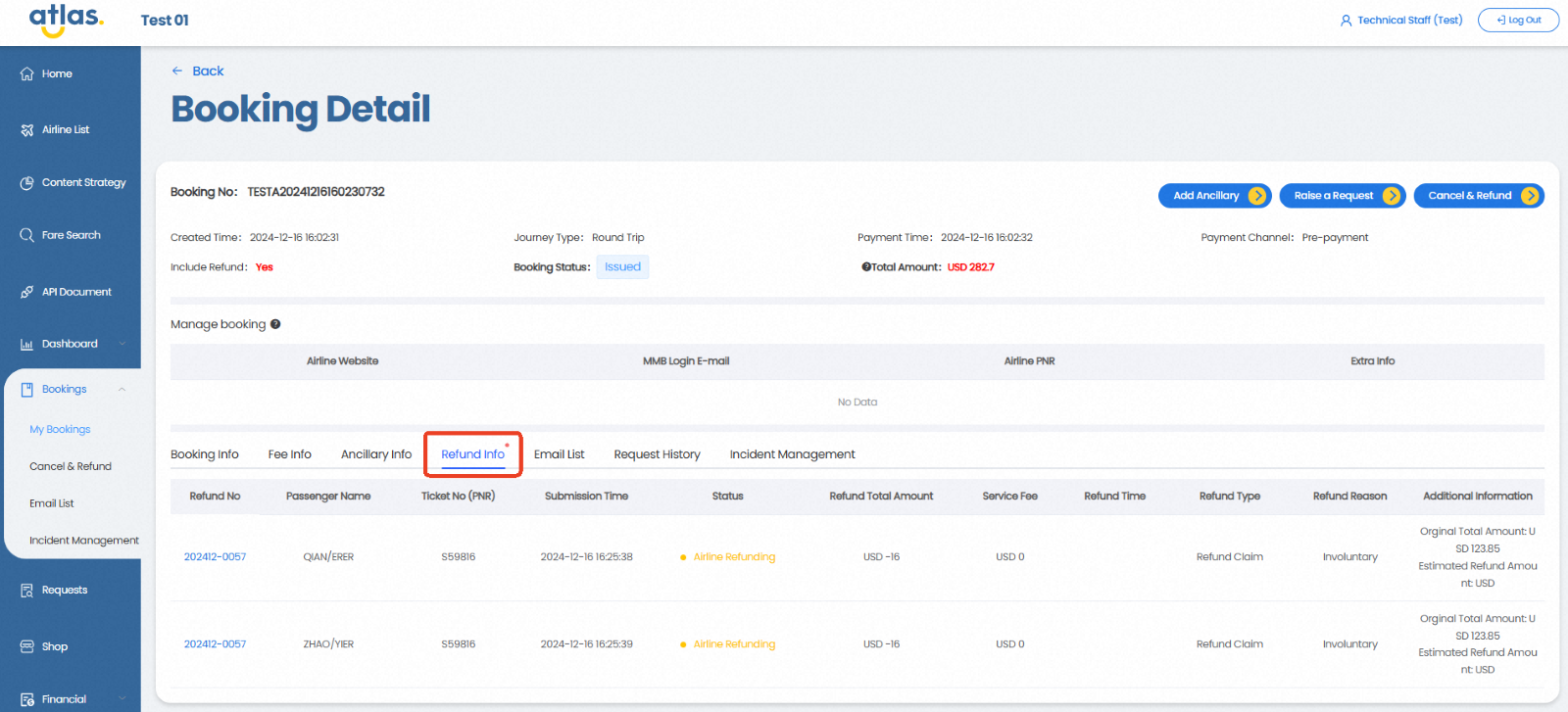1568x712 pixels.
Task: Click the Raise a Request button
Action: (x=1342, y=196)
